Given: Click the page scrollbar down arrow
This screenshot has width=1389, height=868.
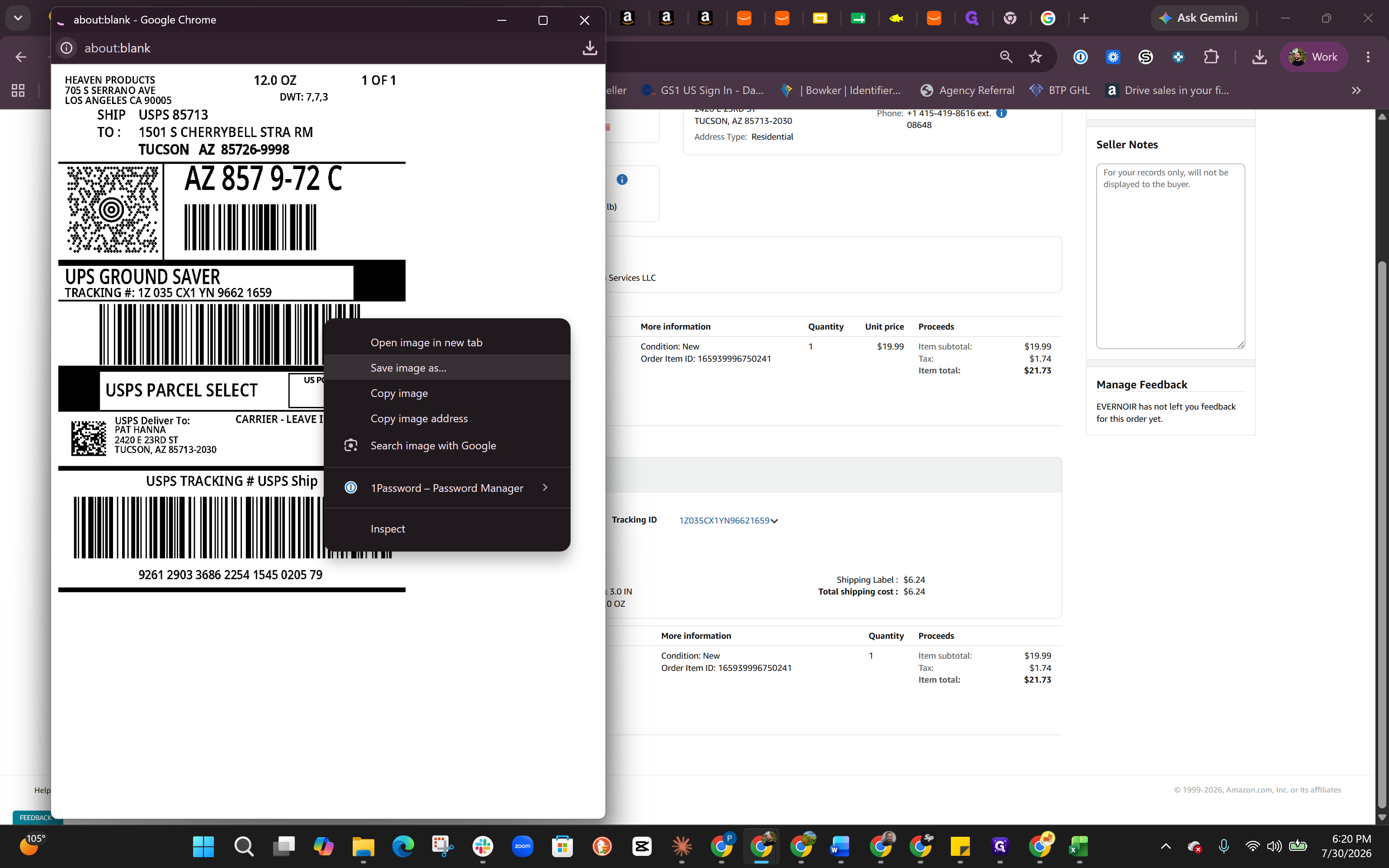Looking at the screenshot, I should [1382, 817].
